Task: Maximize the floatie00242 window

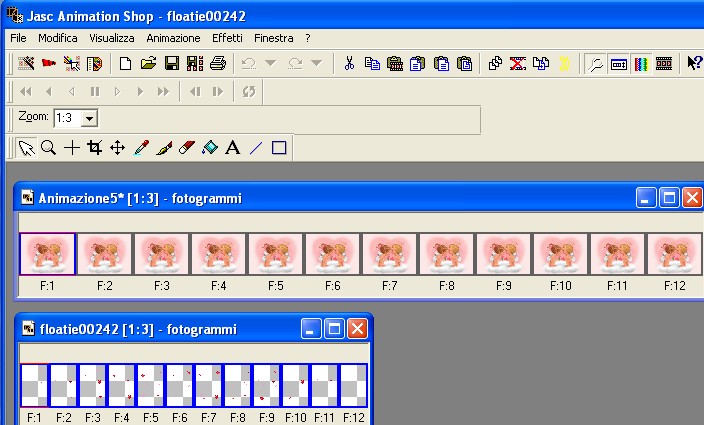Action: pos(334,329)
